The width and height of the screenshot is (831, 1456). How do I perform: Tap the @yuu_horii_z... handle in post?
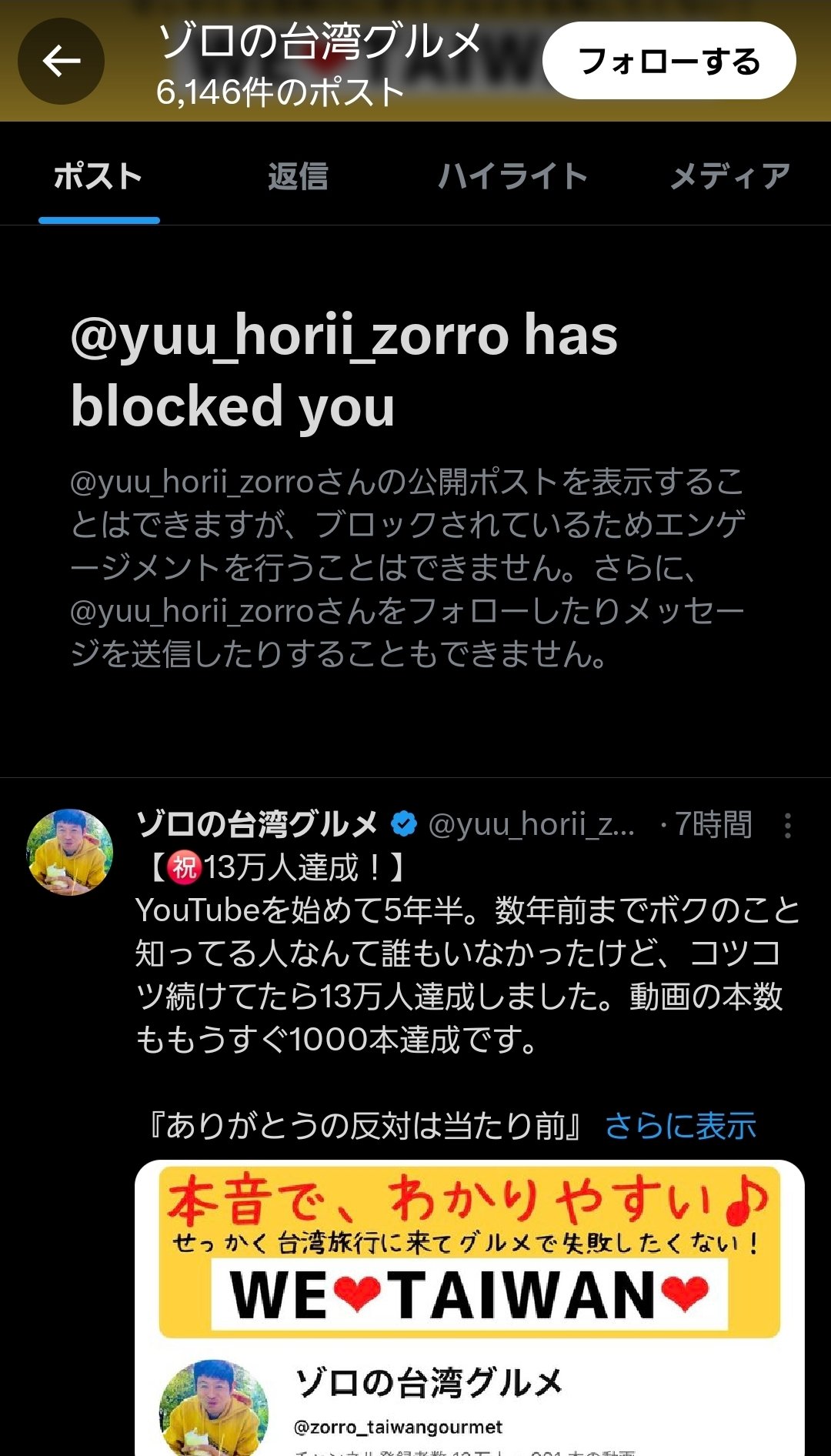pos(531,824)
